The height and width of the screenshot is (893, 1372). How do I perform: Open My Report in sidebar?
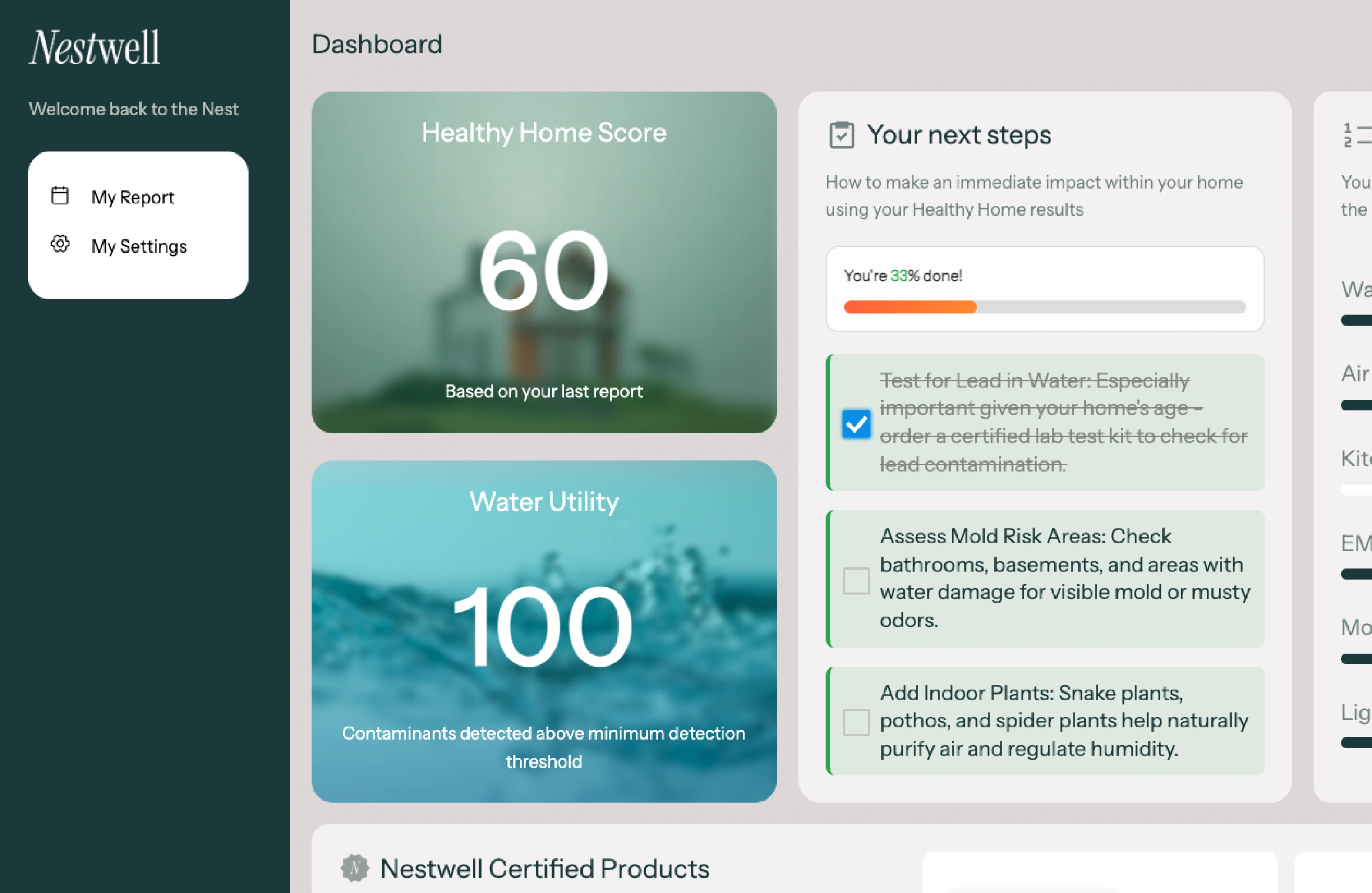pos(133,197)
